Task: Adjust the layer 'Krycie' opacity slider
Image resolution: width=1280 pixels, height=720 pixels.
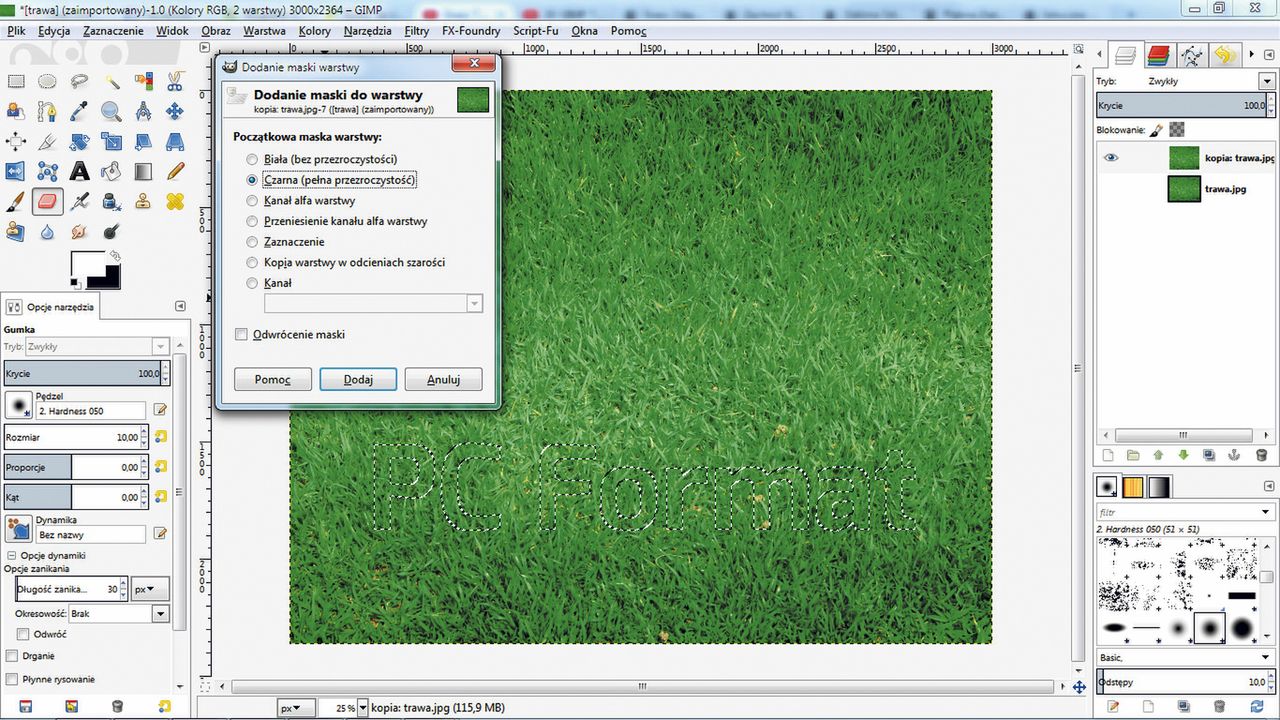Action: coord(1185,105)
